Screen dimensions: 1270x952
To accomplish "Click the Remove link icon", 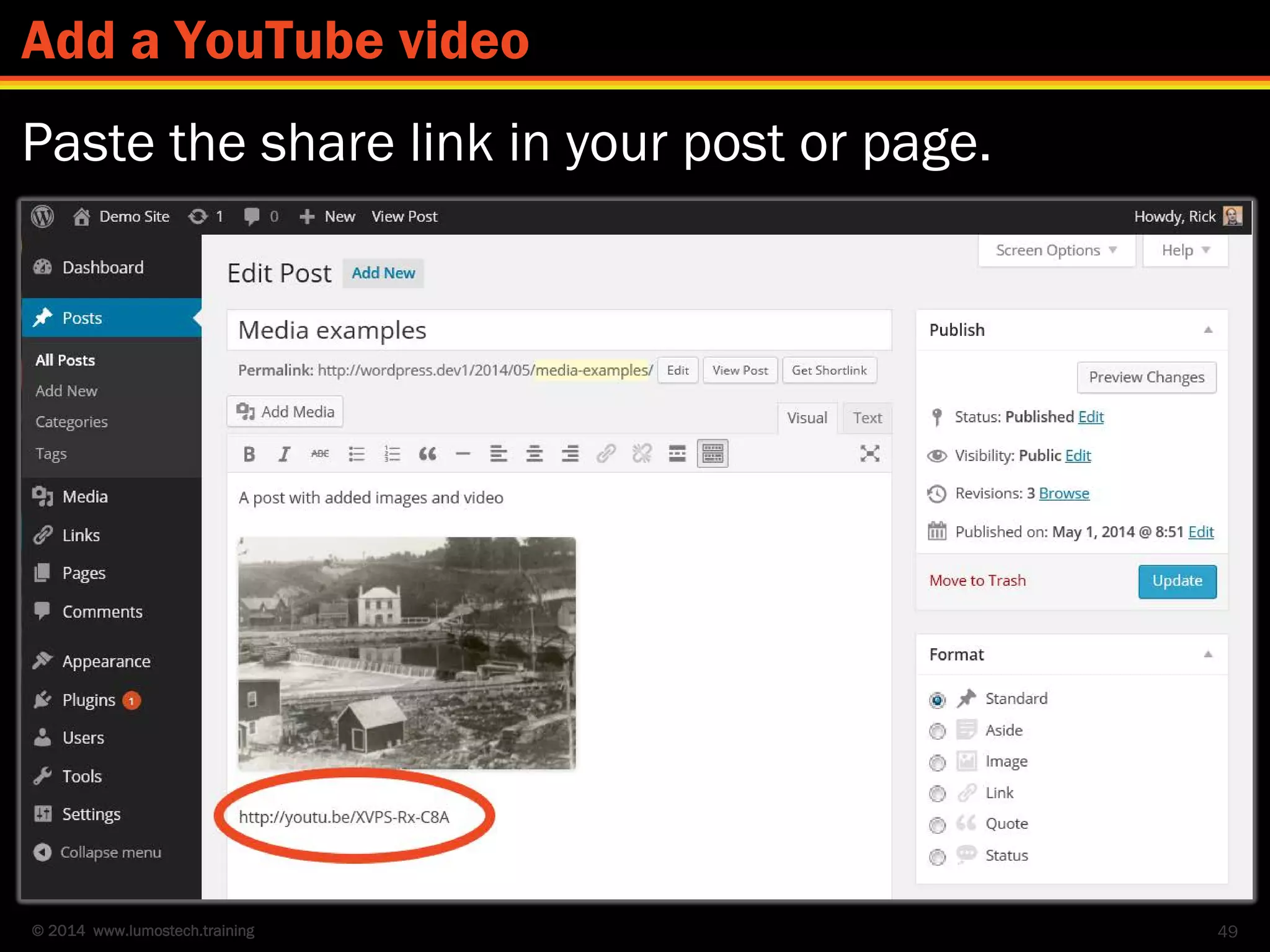I will point(642,454).
